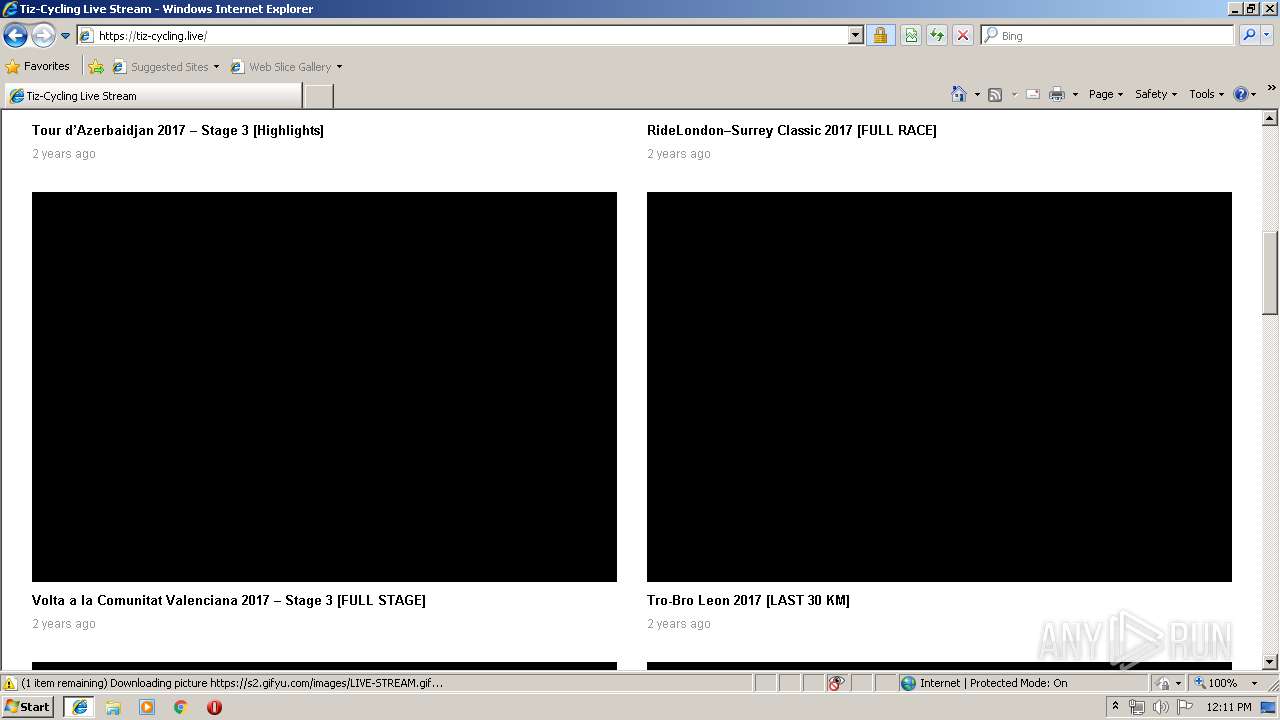Expand the search provider dropdown arrow

[x=1267, y=36]
